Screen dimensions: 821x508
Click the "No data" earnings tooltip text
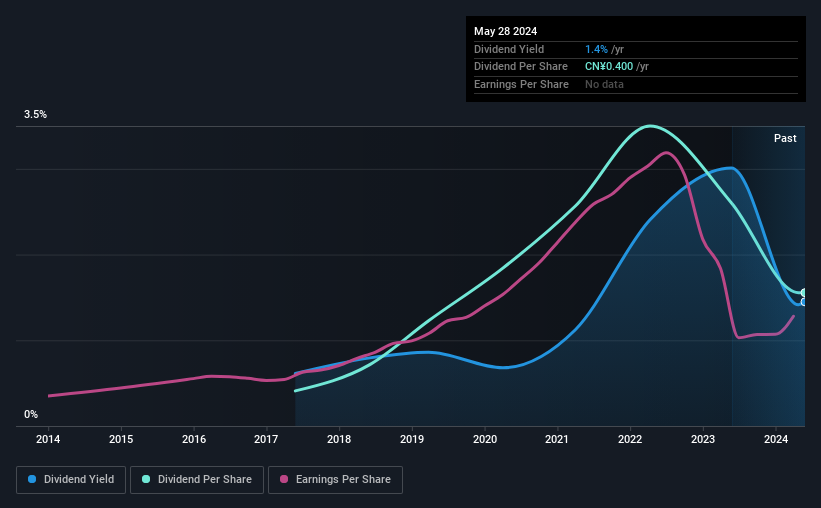point(605,84)
